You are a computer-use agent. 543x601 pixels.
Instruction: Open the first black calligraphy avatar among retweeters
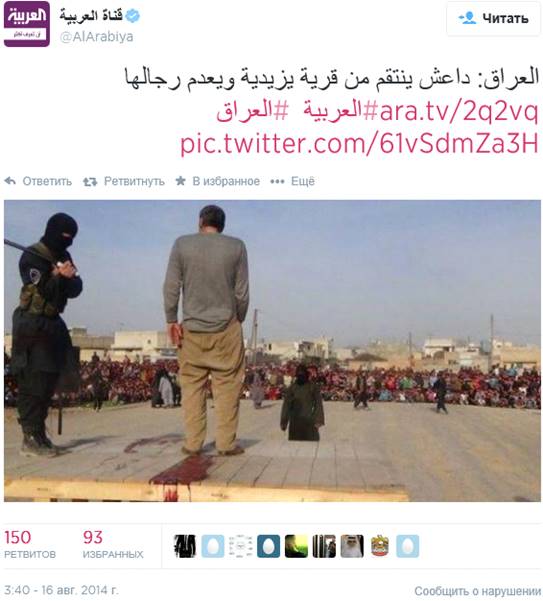pyautogui.click(x=185, y=546)
